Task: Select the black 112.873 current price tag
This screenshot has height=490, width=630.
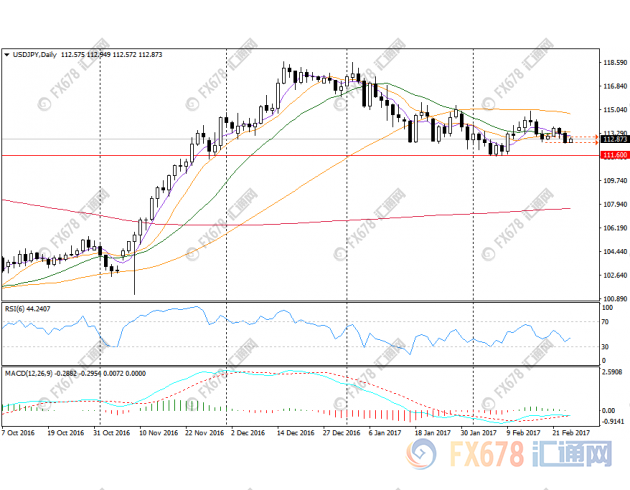Action: click(x=612, y=140)
